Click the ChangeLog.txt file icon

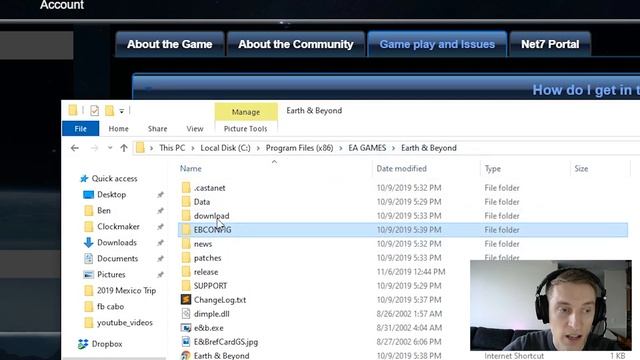coord(186,300)
